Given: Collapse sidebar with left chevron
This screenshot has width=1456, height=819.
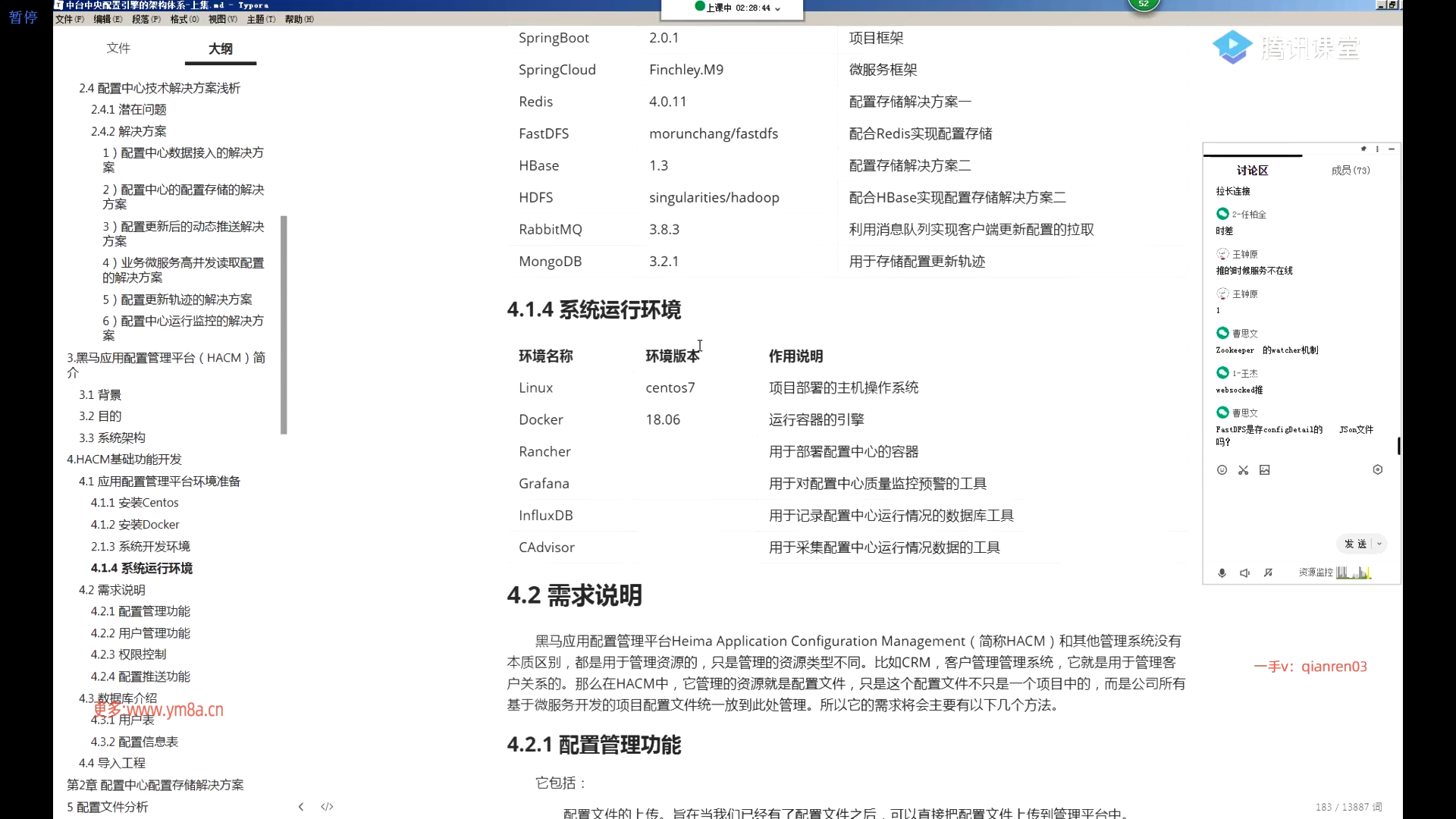Looking at the screenshot, I should (x=301, y=806).
